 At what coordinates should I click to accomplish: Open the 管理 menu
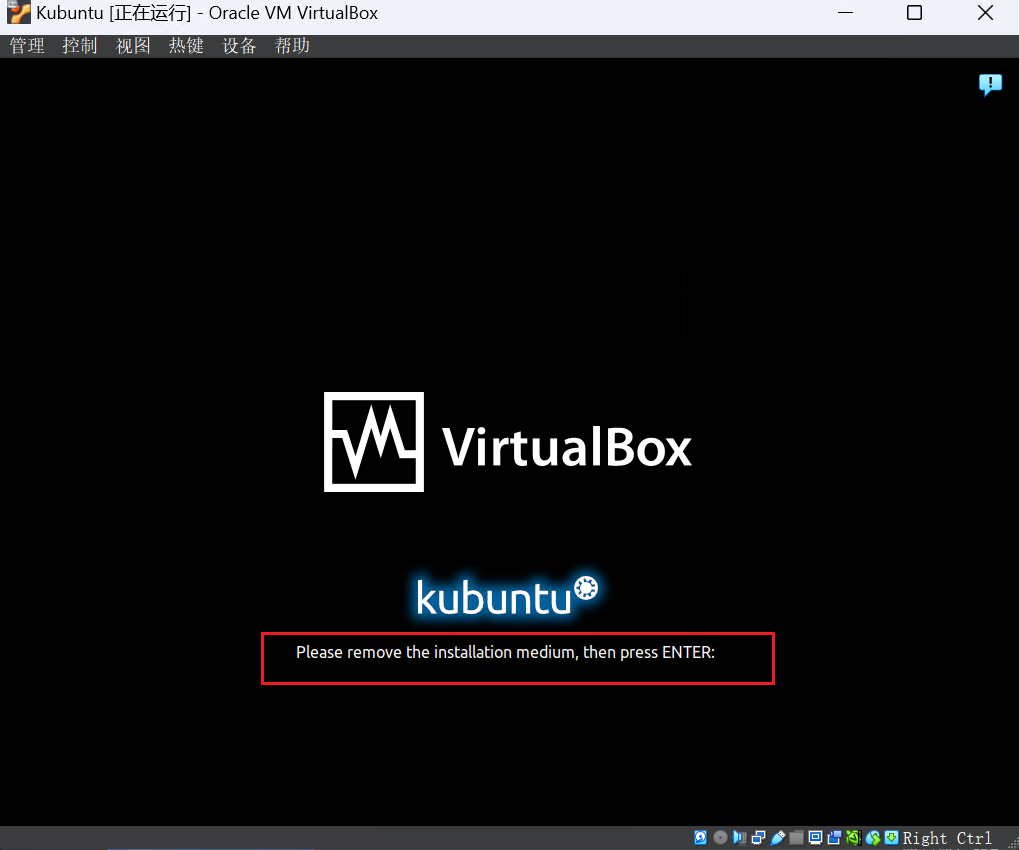[27, 45]
